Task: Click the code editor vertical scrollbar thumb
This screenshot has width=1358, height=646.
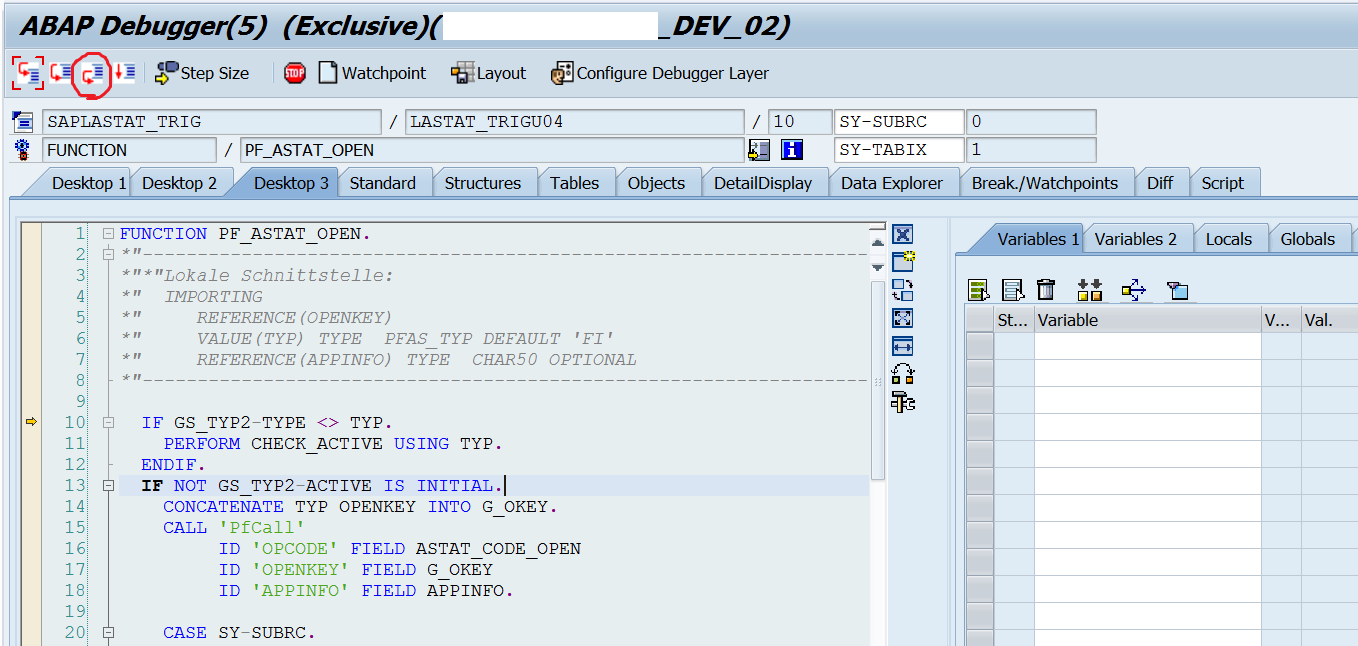Action: [877, 380]
